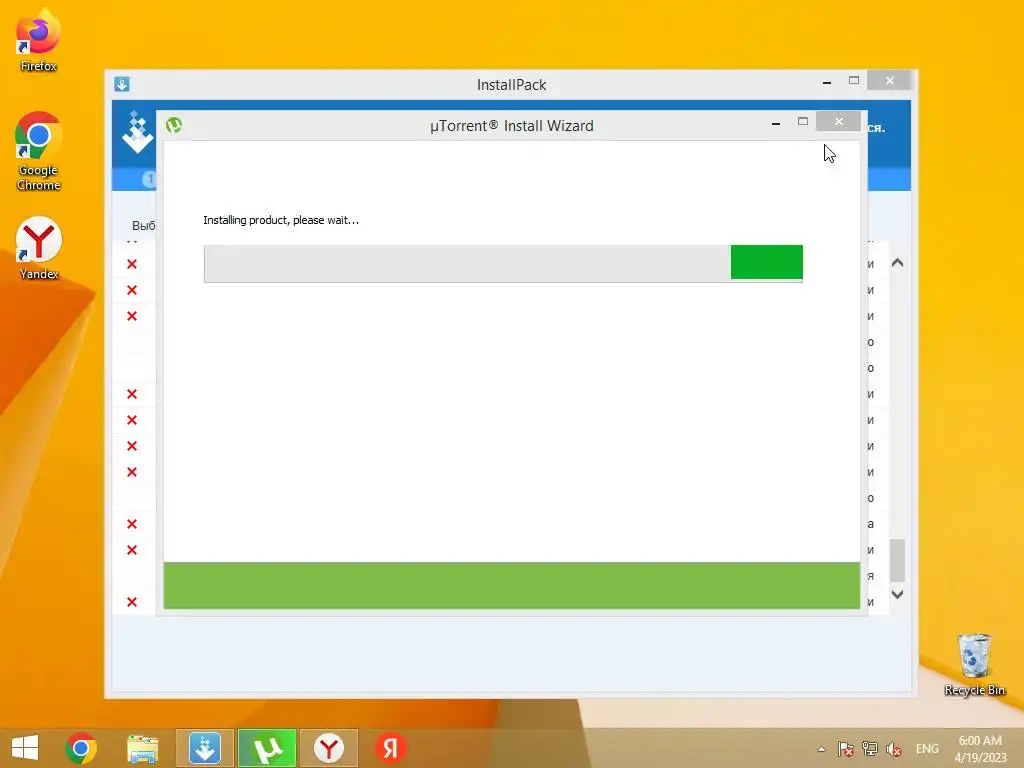The height and width of the screenshot is (768, 1024).
Task: Launch Chrome from the taskbar
Action: tap(81, 748)
